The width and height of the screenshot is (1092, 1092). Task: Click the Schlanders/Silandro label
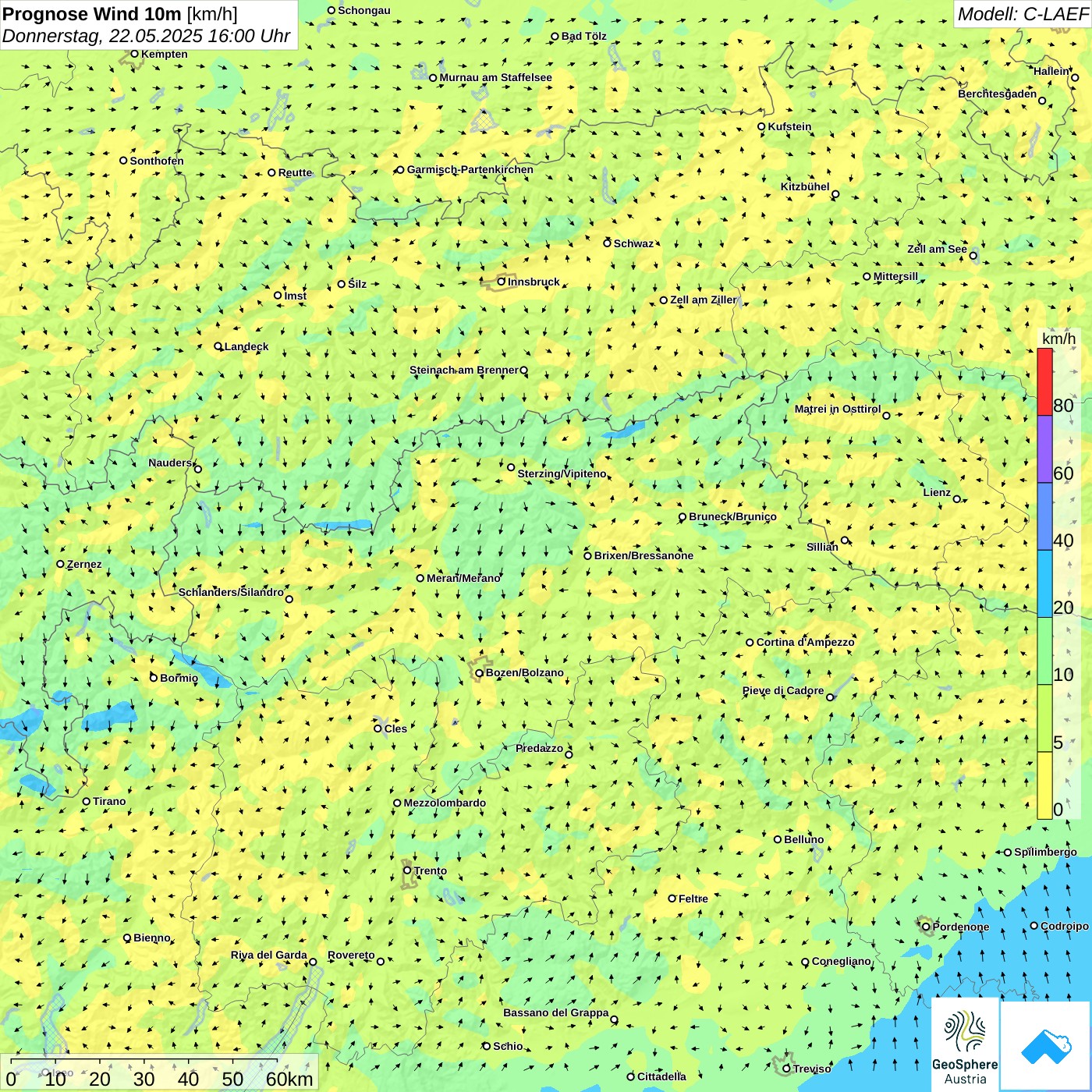coord(231,592)
